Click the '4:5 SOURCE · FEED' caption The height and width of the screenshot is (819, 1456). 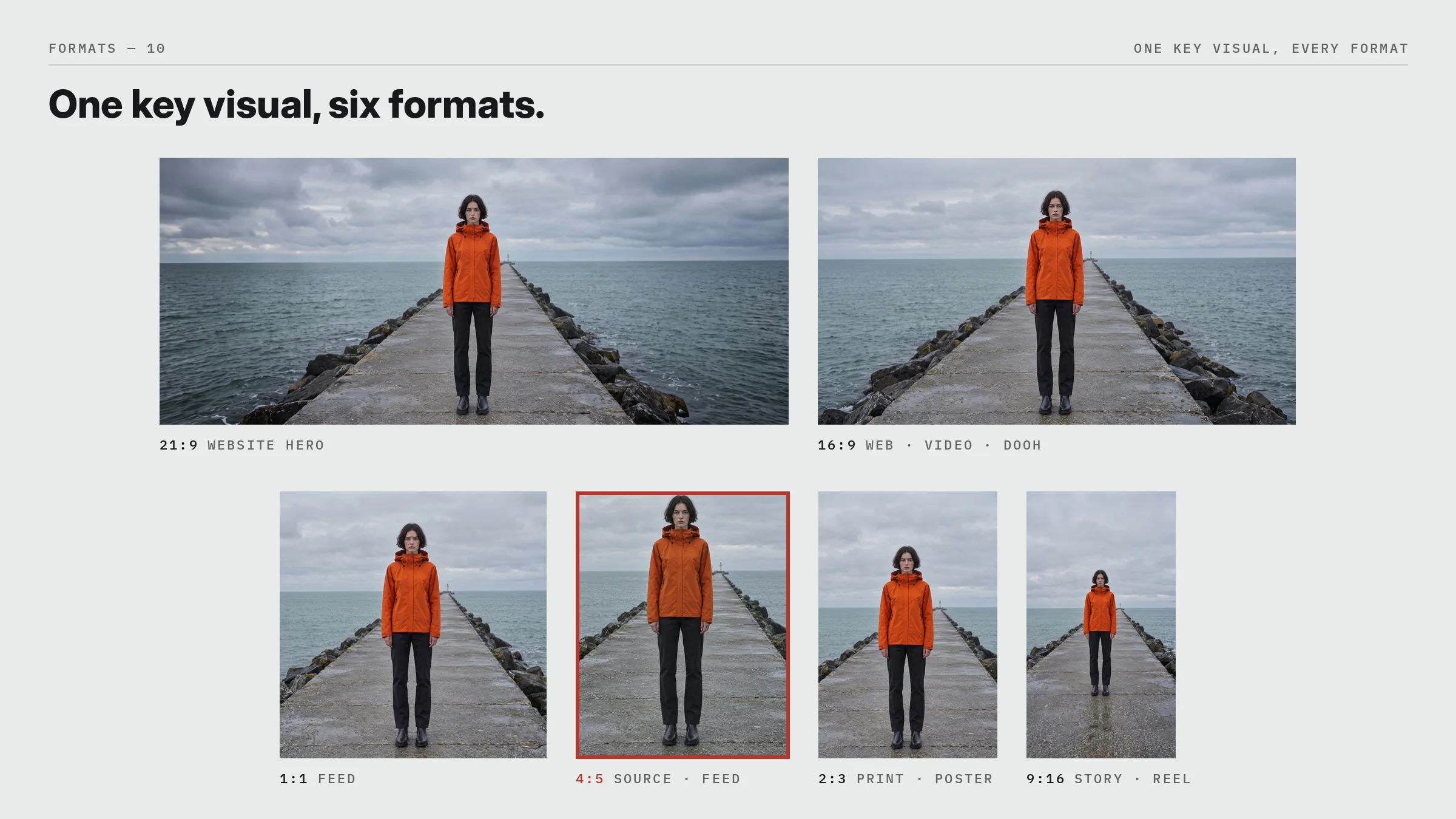(658, 779)
